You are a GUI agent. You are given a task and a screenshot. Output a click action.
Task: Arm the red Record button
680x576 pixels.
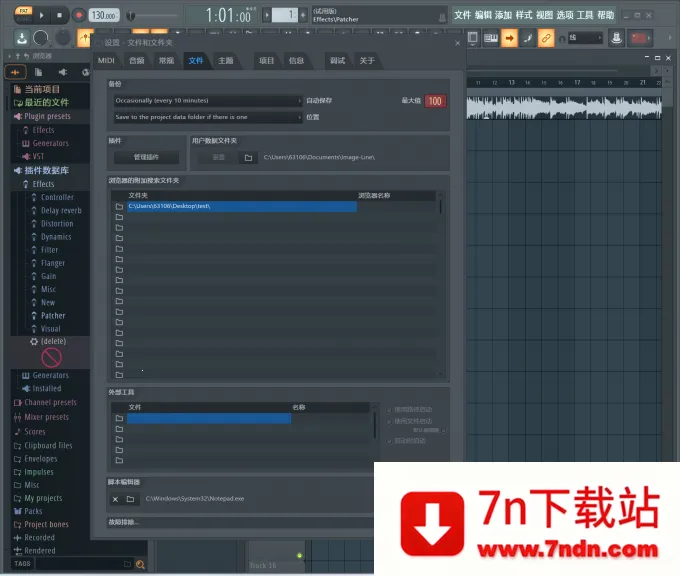tap(78, 15)
